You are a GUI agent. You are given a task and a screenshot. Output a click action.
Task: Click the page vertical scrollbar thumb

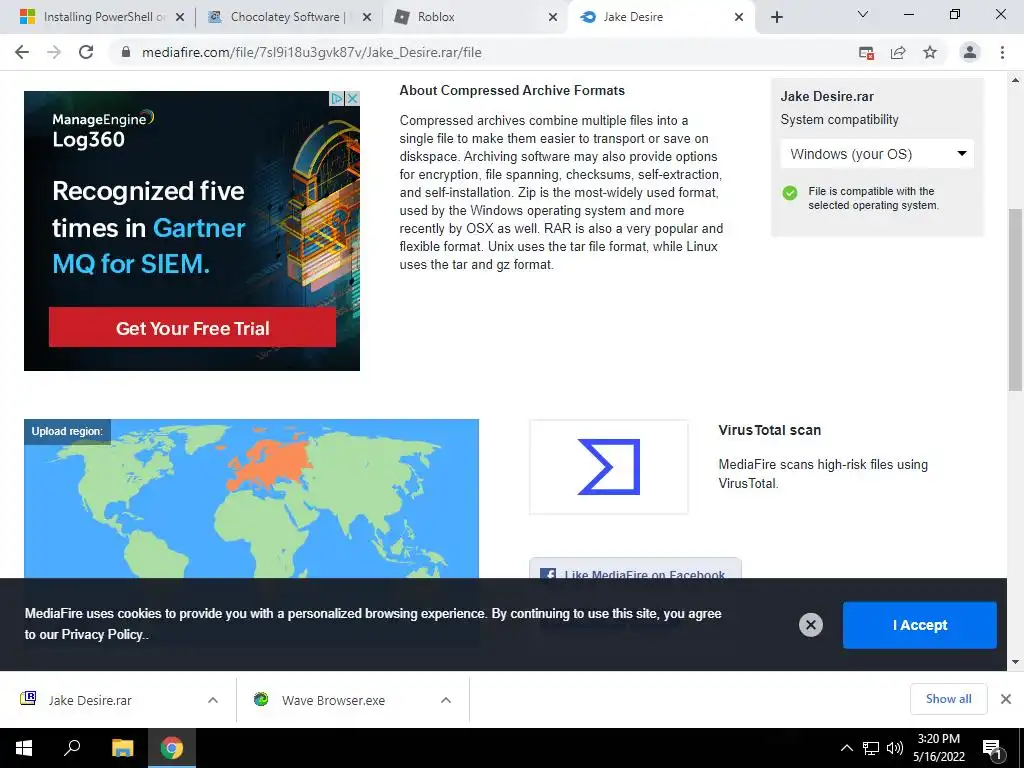pos(1015,299)
